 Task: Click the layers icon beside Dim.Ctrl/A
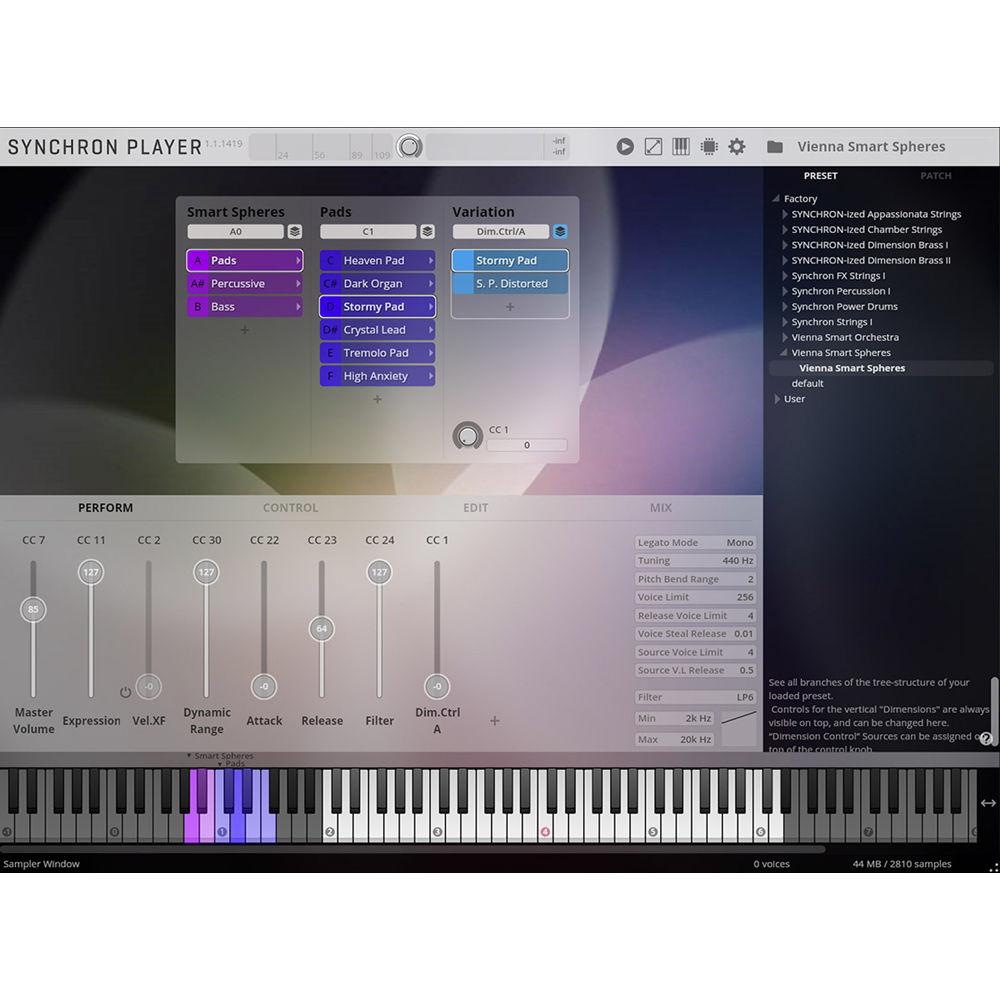[x=560, y=231]
